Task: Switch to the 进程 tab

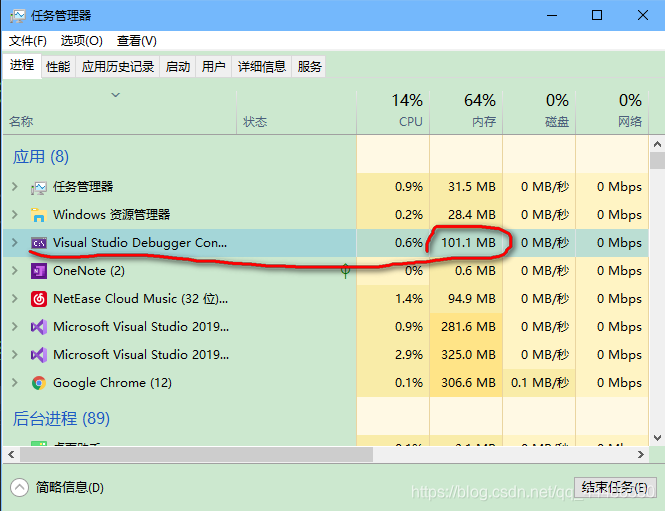Action: [x=22, y=66]
